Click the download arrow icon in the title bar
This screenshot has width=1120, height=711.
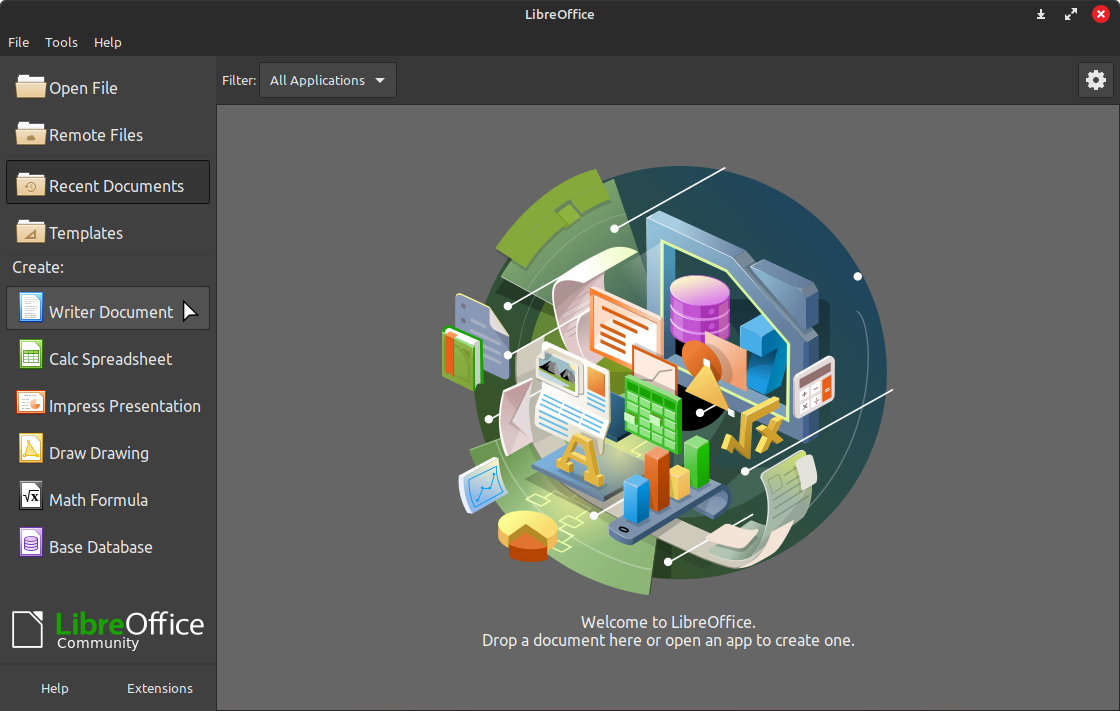click(1041, 14)
